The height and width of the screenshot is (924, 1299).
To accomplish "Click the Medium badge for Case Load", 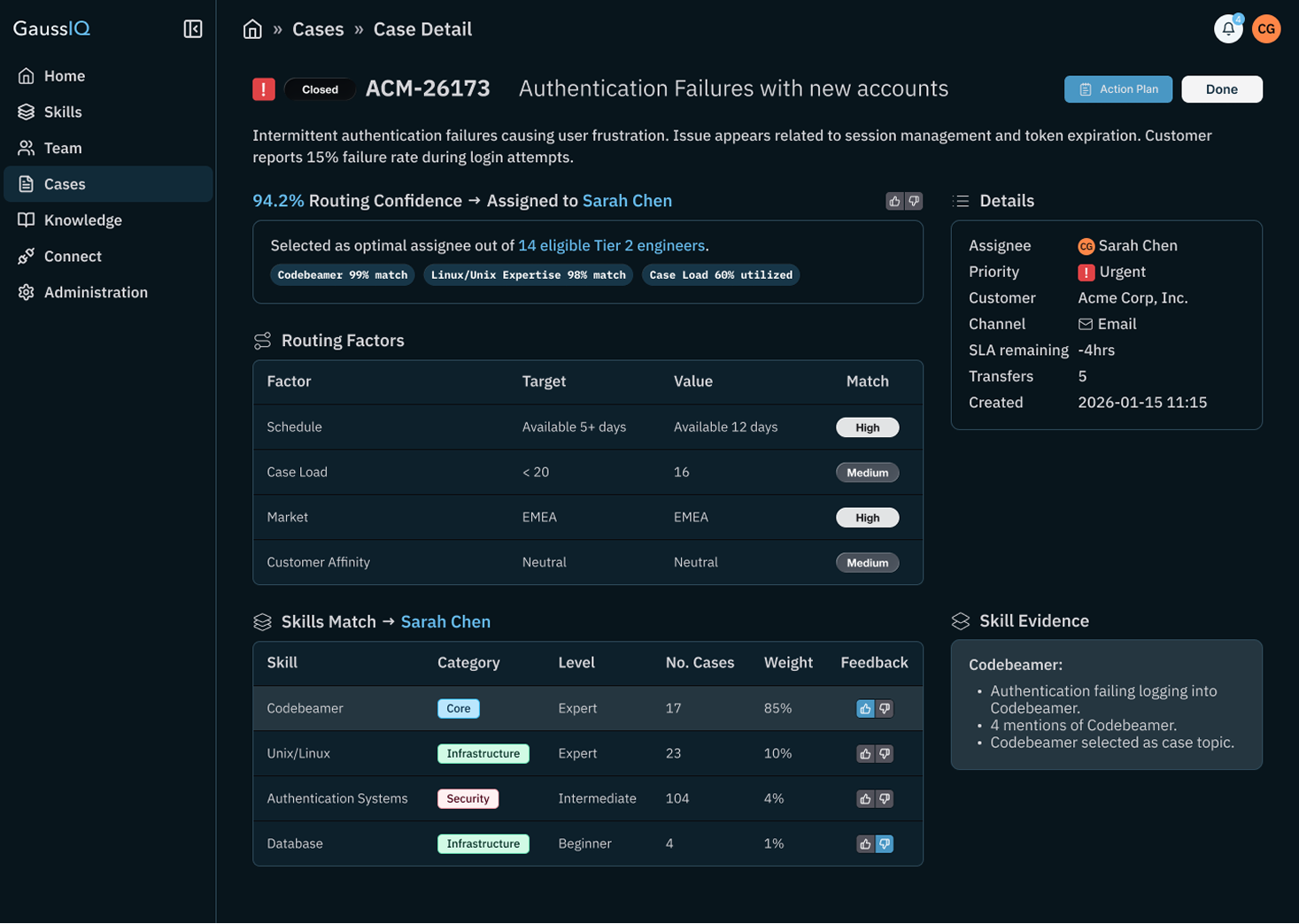I will [x=868, y=473].
